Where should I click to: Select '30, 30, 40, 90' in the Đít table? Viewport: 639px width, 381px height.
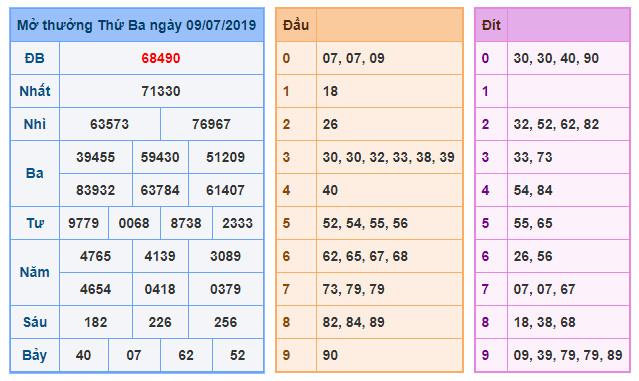coord(556,58)
